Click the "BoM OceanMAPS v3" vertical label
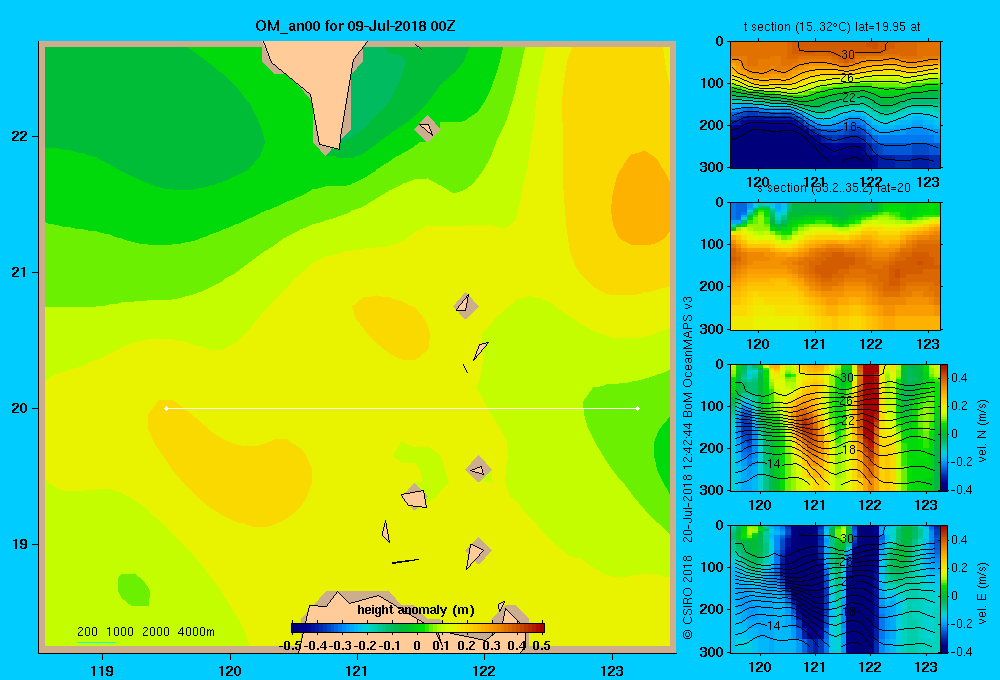 tap(688, 357)
